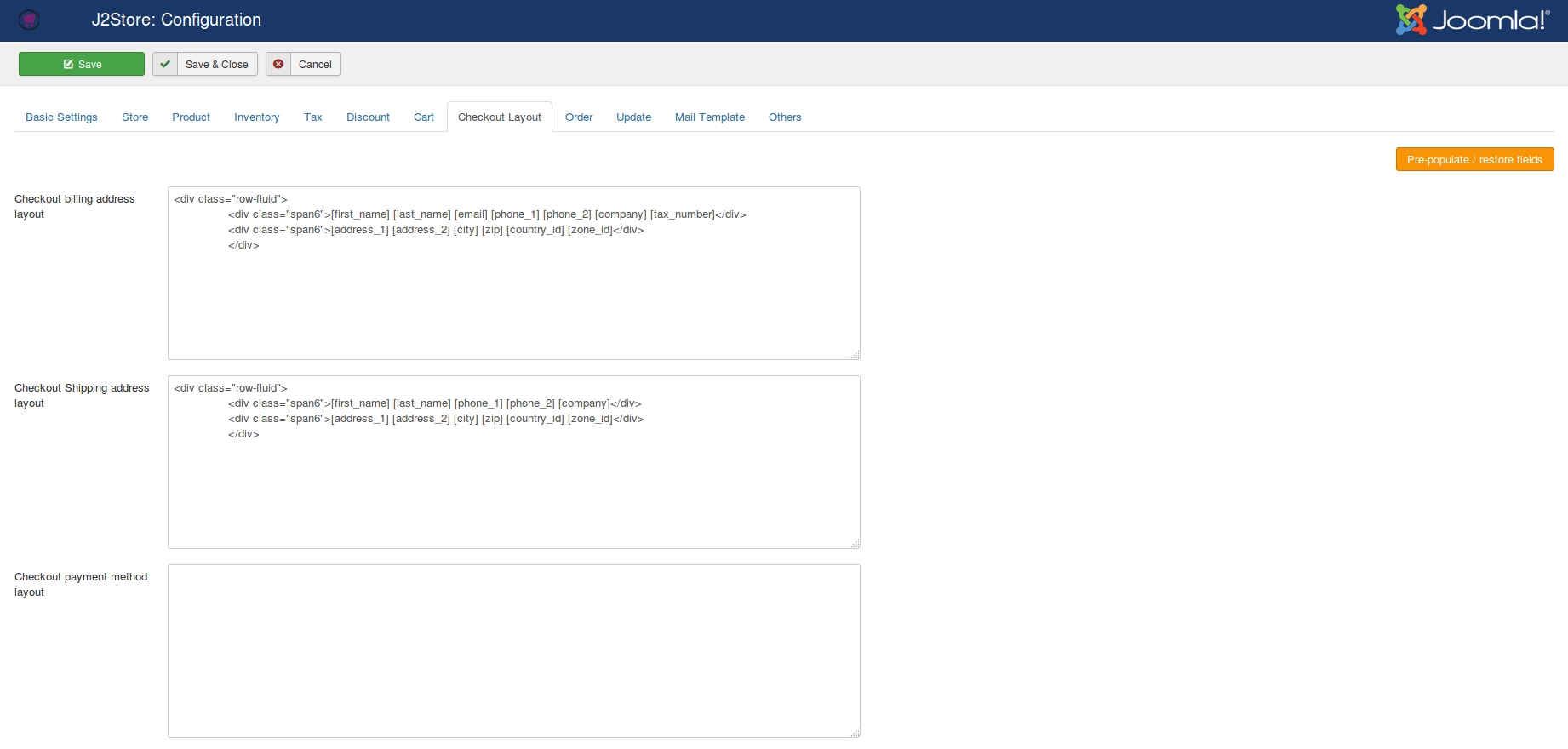Click the Joomla! logo
The width and height of the screenshot is (1568, 749).
[x=1473, y=20]
